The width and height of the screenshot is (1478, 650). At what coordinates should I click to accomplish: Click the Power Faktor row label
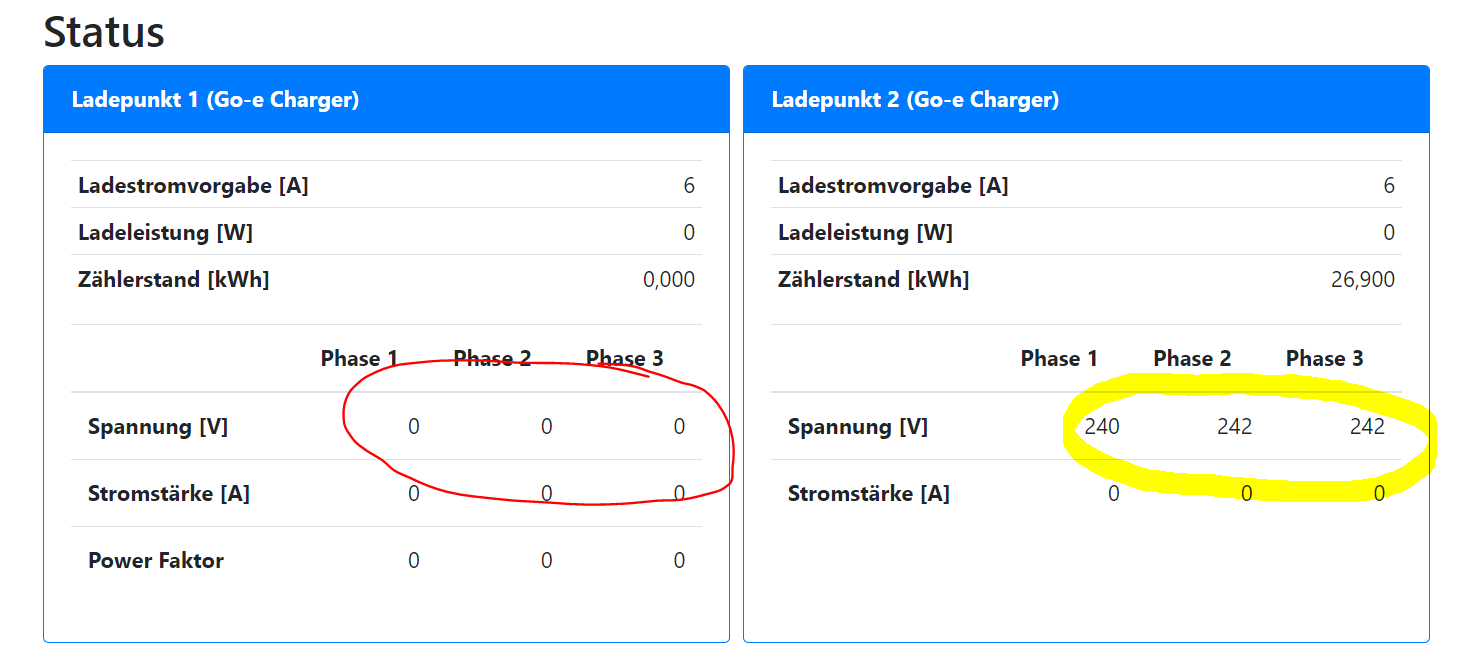click(156, 561)
